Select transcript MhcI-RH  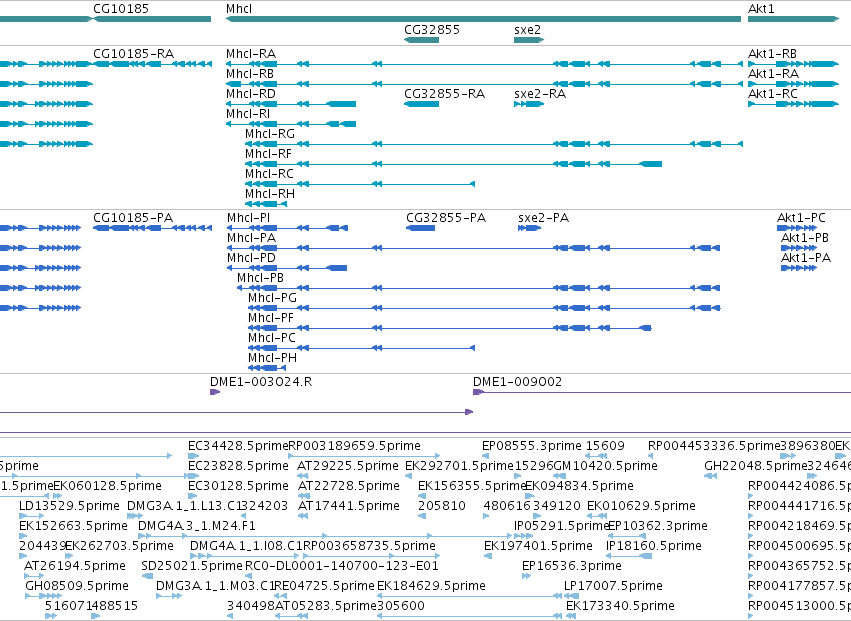click(266, 204)
